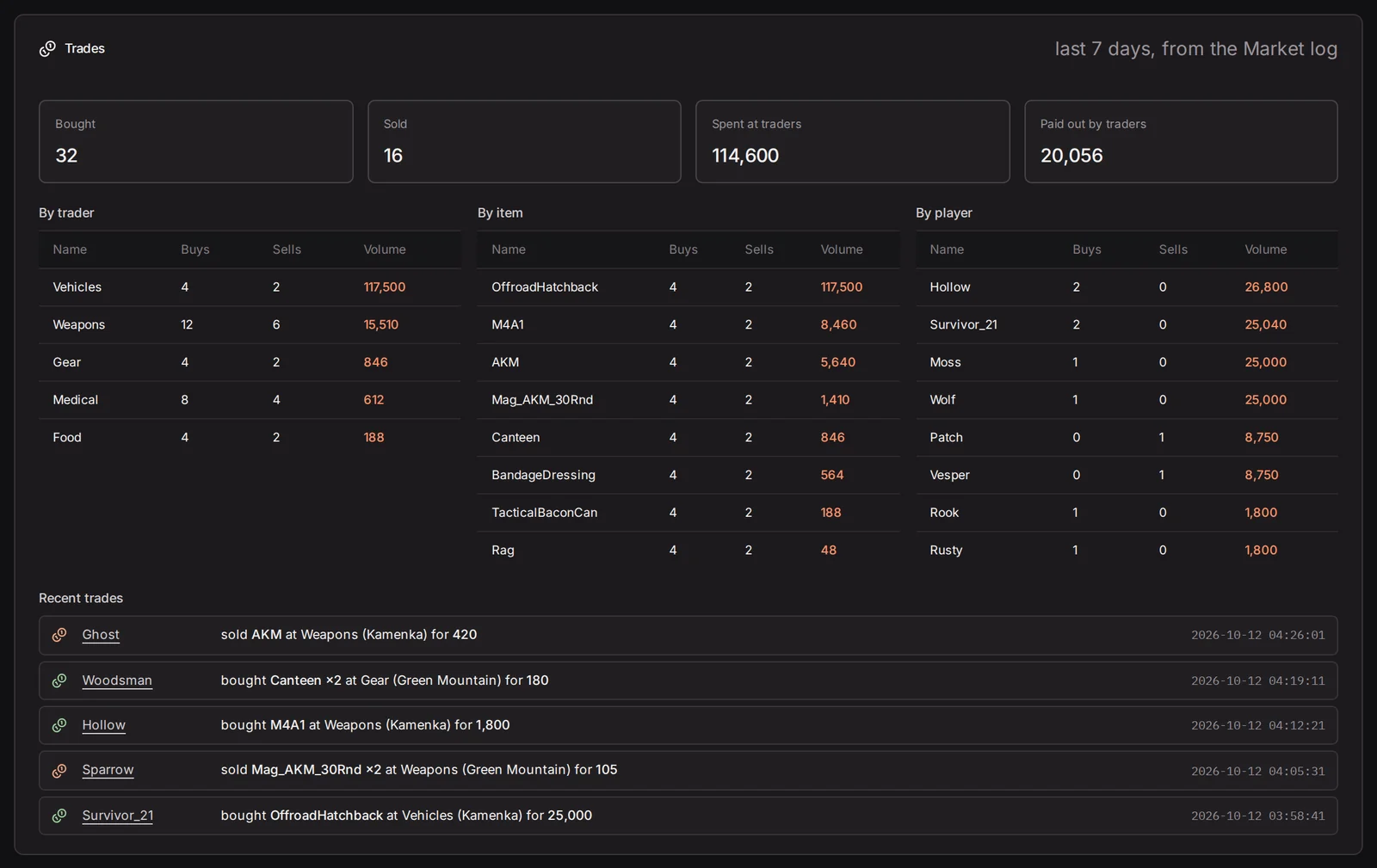The image size is (1377, 868).
Task: Open the Hollow link in Recent trades
Action: tap(104, 725)
